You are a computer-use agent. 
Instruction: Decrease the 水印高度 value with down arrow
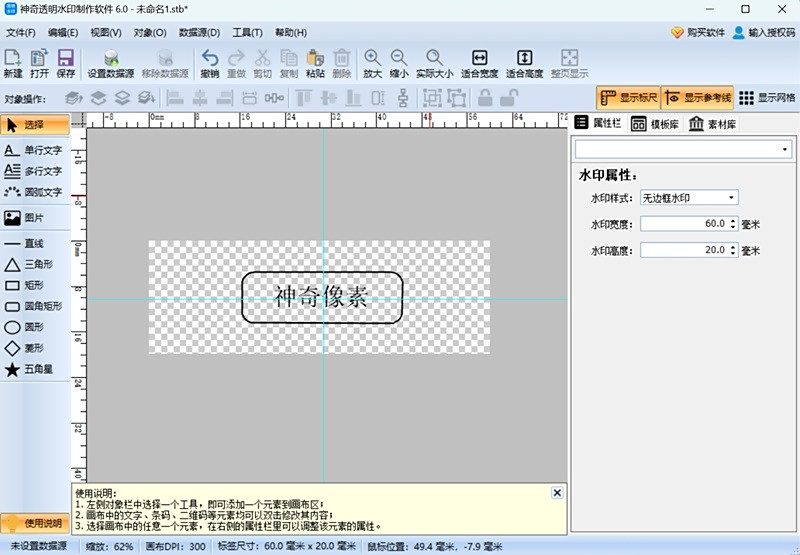click(733, 253)
